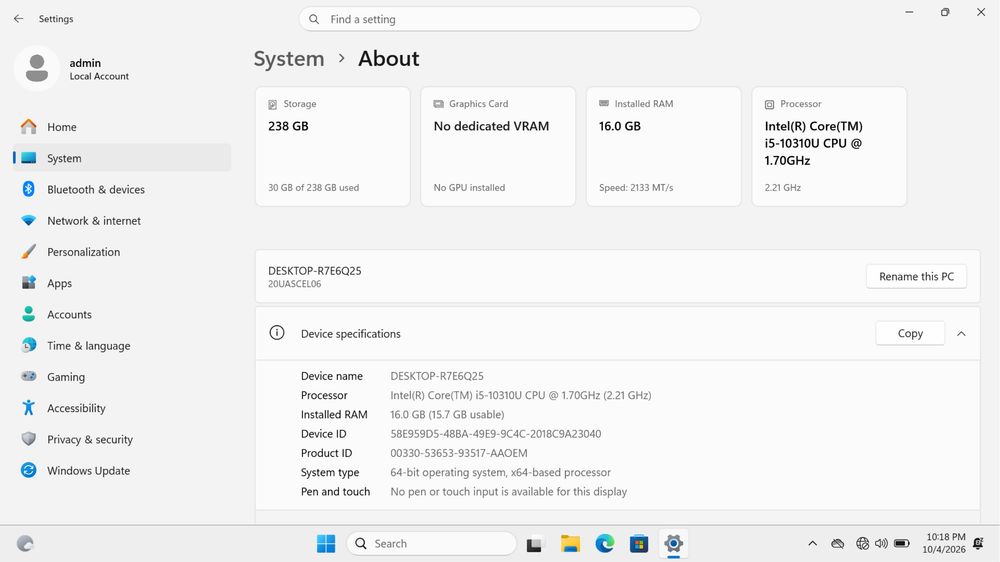Show hidden tray icons chevron
The width and height of the screenshot is (1000, 562).
pos(812,544)
